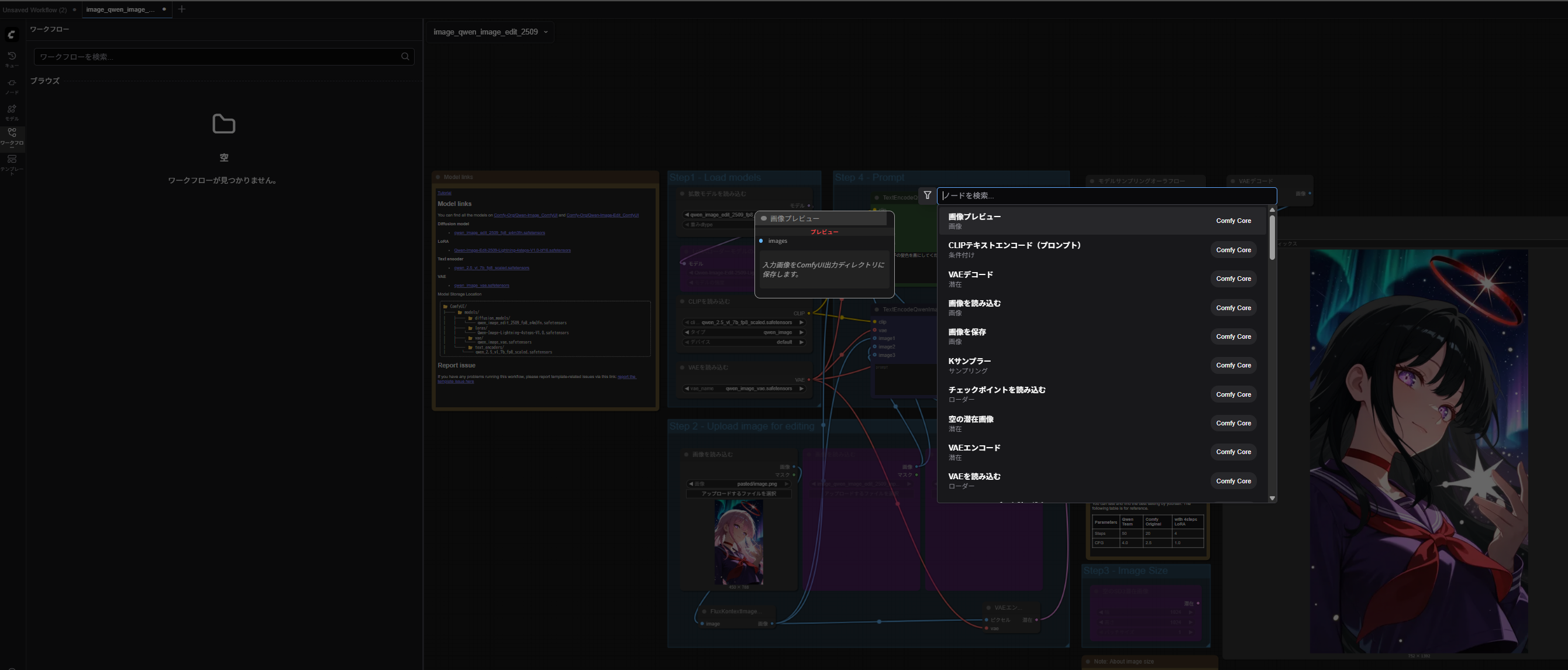Toggle the Workflows (ワークフロー) sidebar panel

(12, 136)
